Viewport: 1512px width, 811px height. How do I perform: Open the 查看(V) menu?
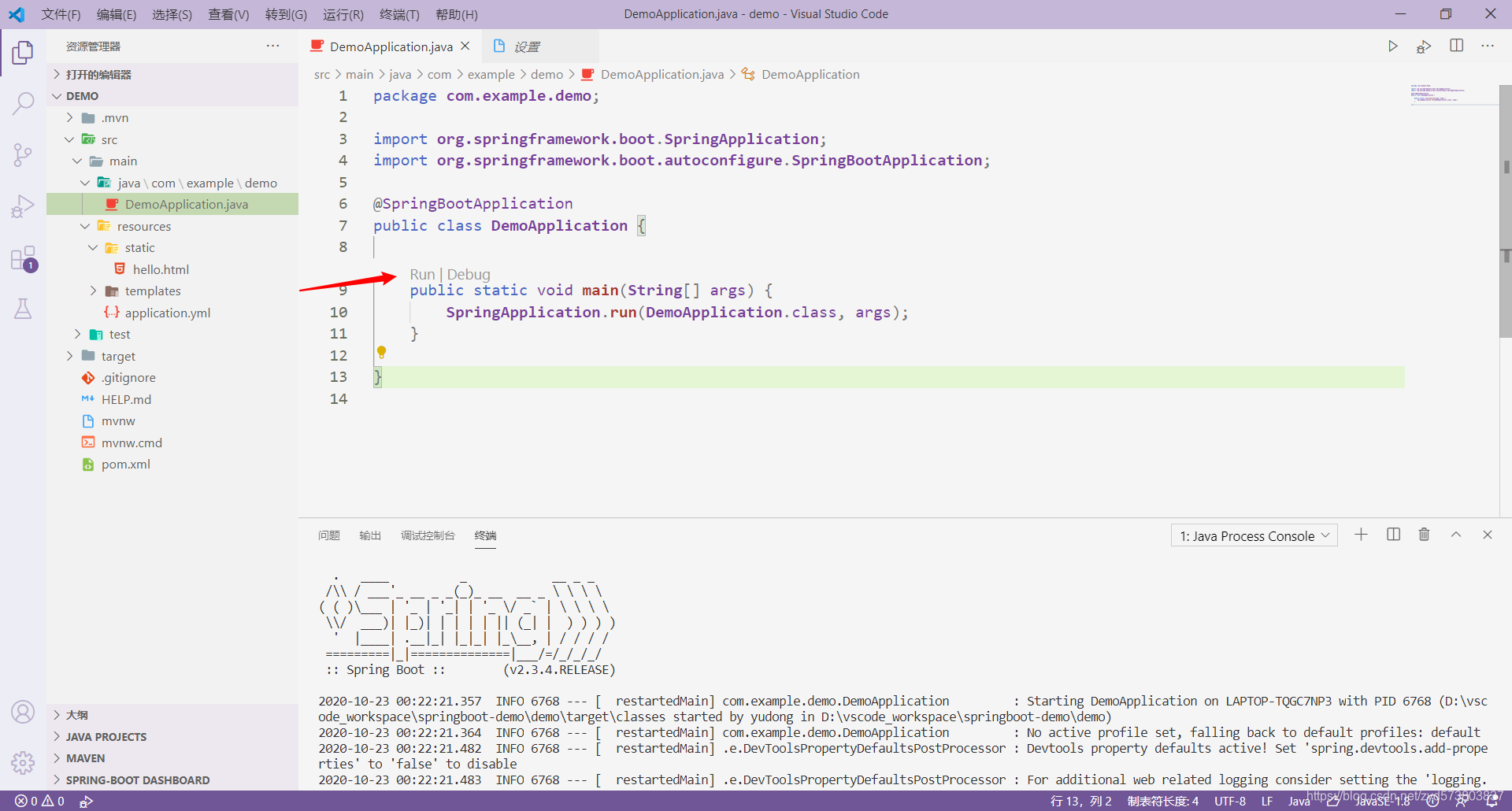point(228,14)
